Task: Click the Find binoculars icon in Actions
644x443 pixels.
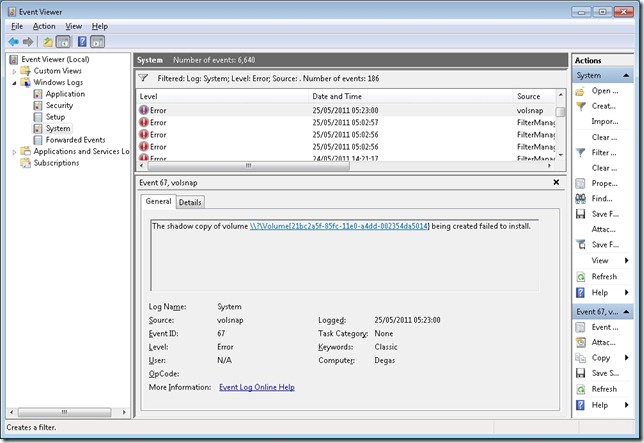Action: [581, 198]
